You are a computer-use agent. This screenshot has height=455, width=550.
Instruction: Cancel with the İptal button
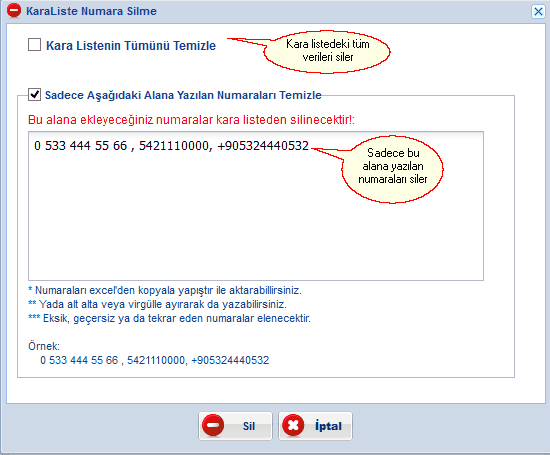[315, 426]
